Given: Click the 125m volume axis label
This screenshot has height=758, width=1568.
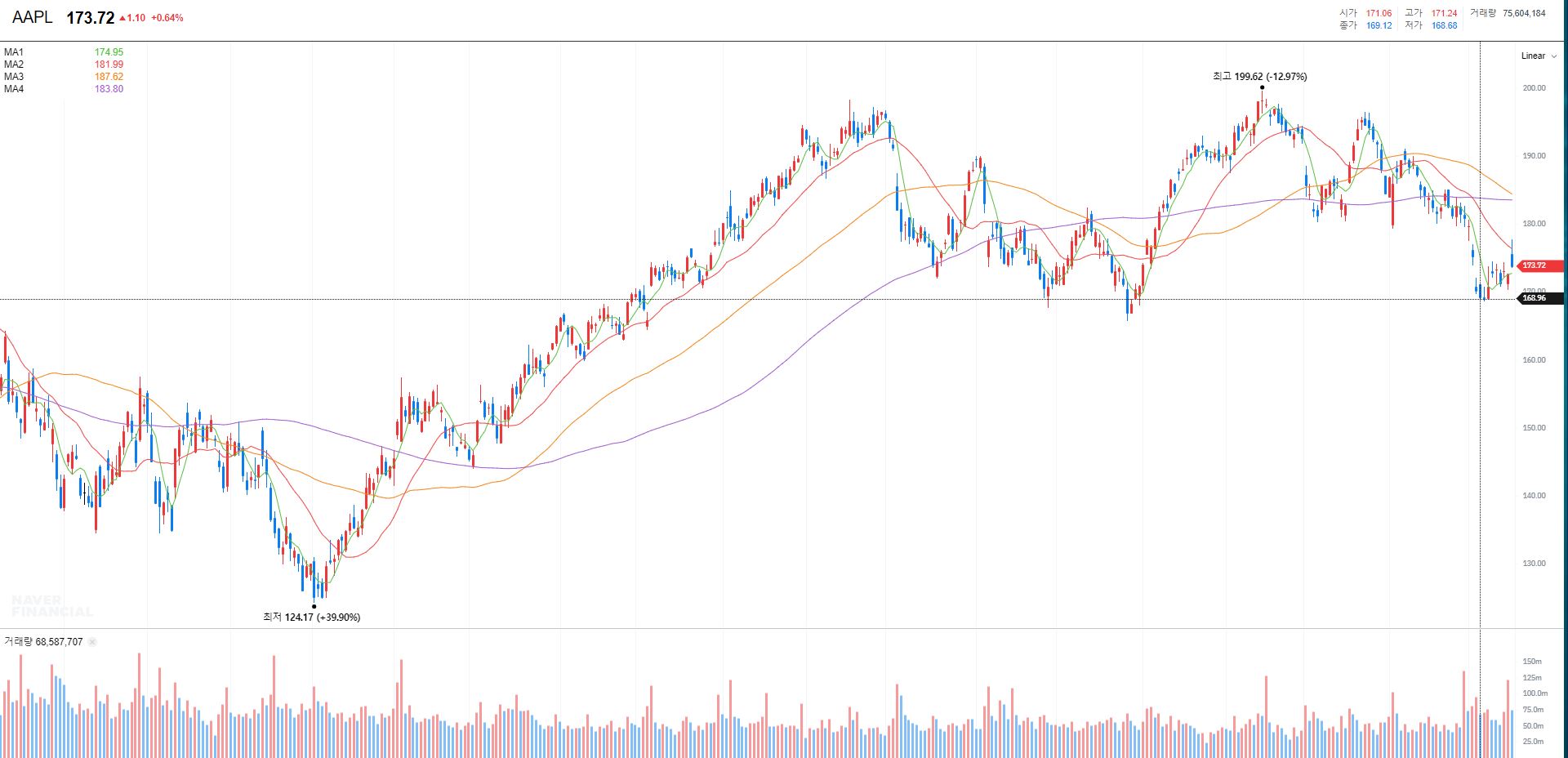Looking at the screenshot, I should click(1532, 678).
